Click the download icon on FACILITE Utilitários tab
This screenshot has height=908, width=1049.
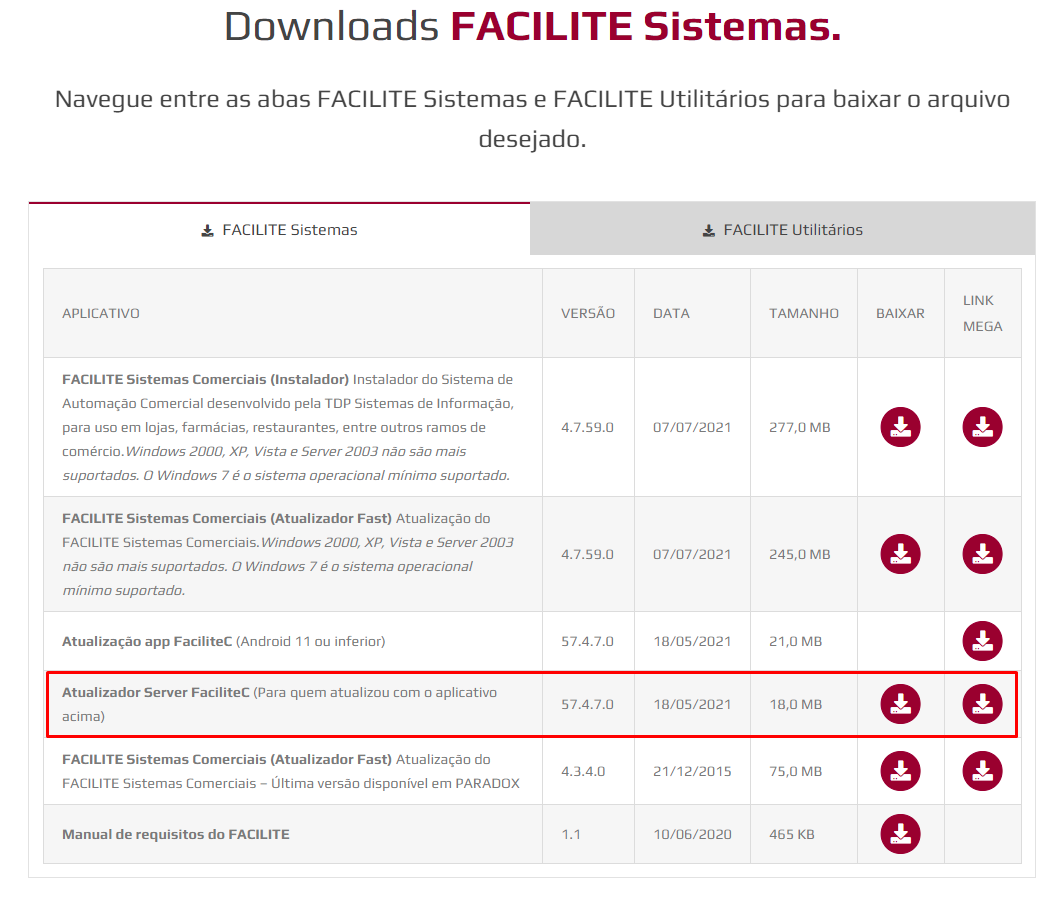pyautogui.click(x=708, y=231)
